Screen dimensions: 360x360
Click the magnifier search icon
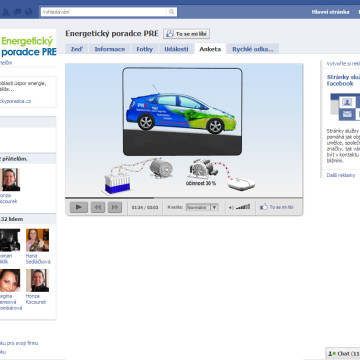(172, 12)
